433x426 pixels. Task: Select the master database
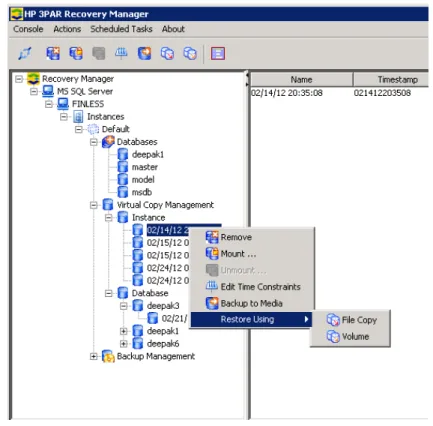pyautogui.click(x=145, y=167)
